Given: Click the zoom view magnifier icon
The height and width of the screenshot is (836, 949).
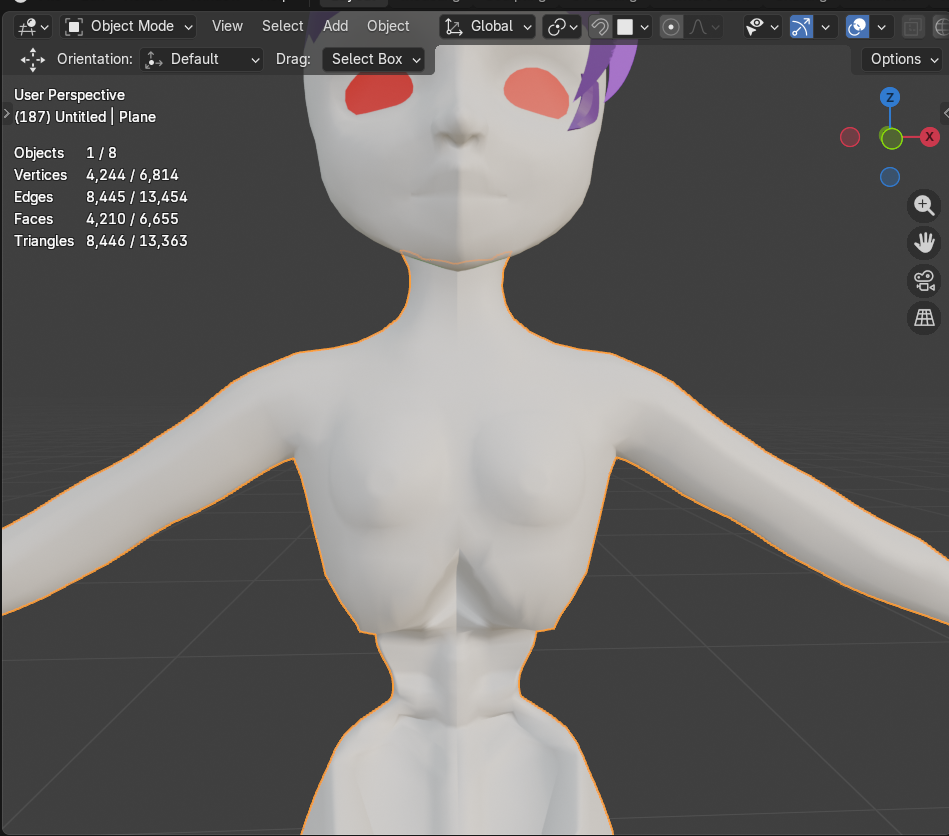Looking at the screenshot, I should pyautogui.click(x=924, y=206).
